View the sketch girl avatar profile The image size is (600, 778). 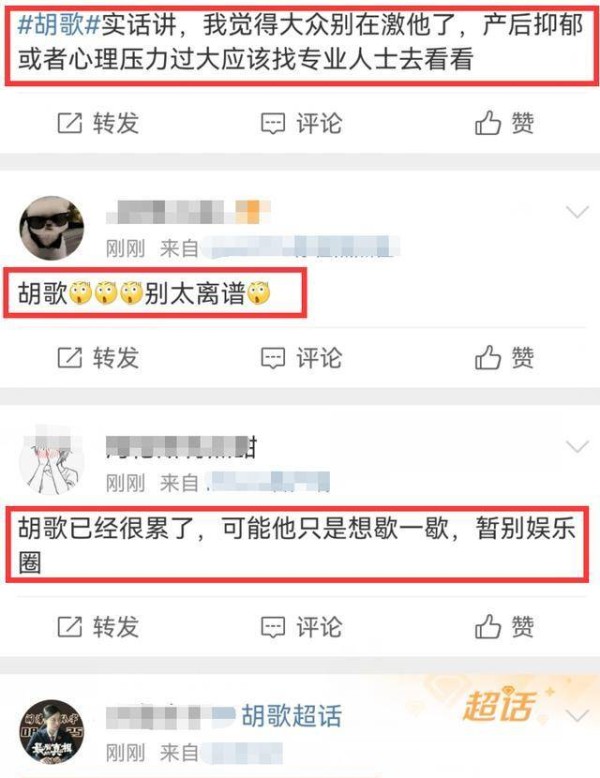[51, 460]
